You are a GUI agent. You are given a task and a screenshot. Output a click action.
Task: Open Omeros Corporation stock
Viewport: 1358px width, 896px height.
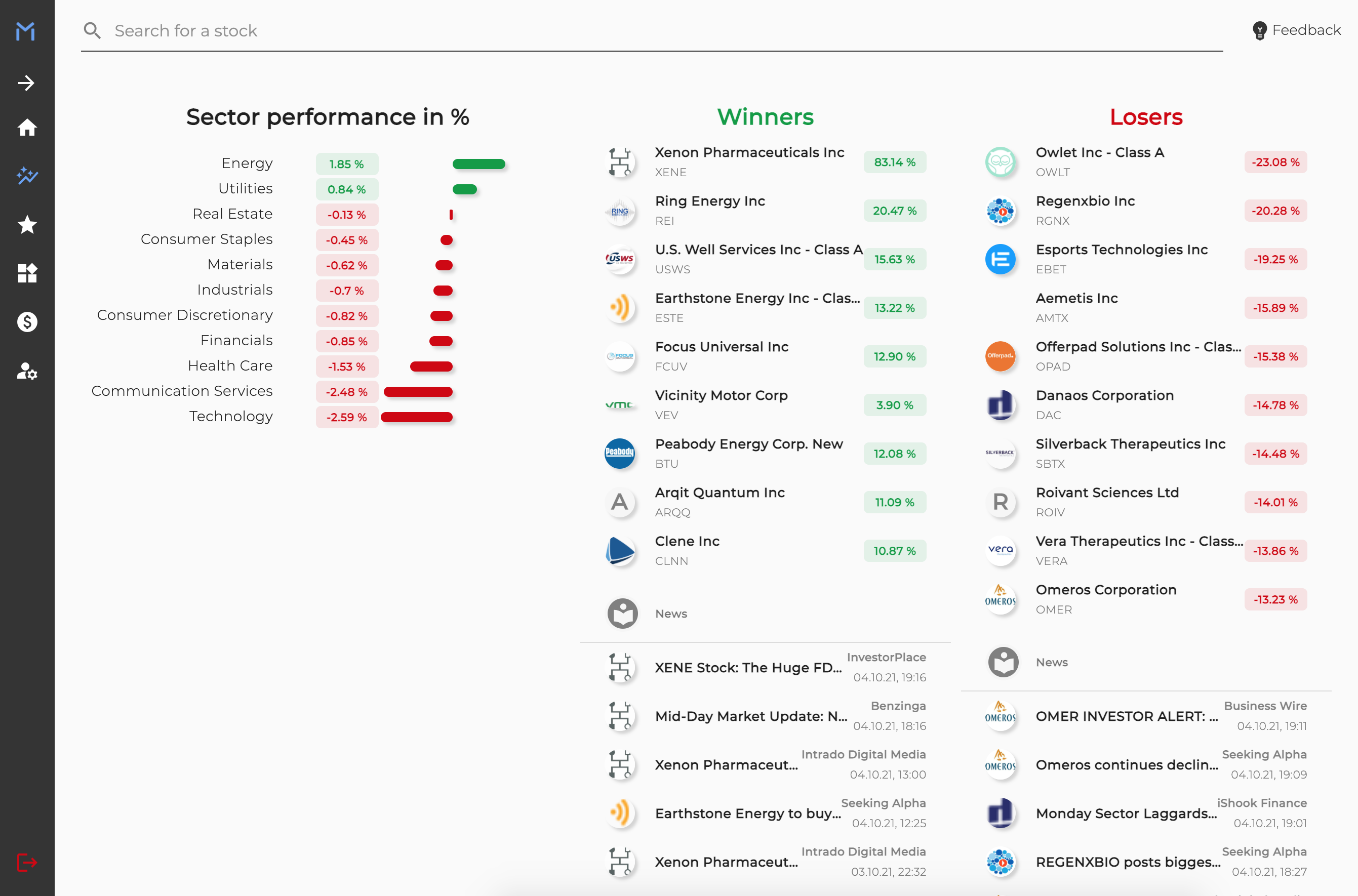[1146, 599]
